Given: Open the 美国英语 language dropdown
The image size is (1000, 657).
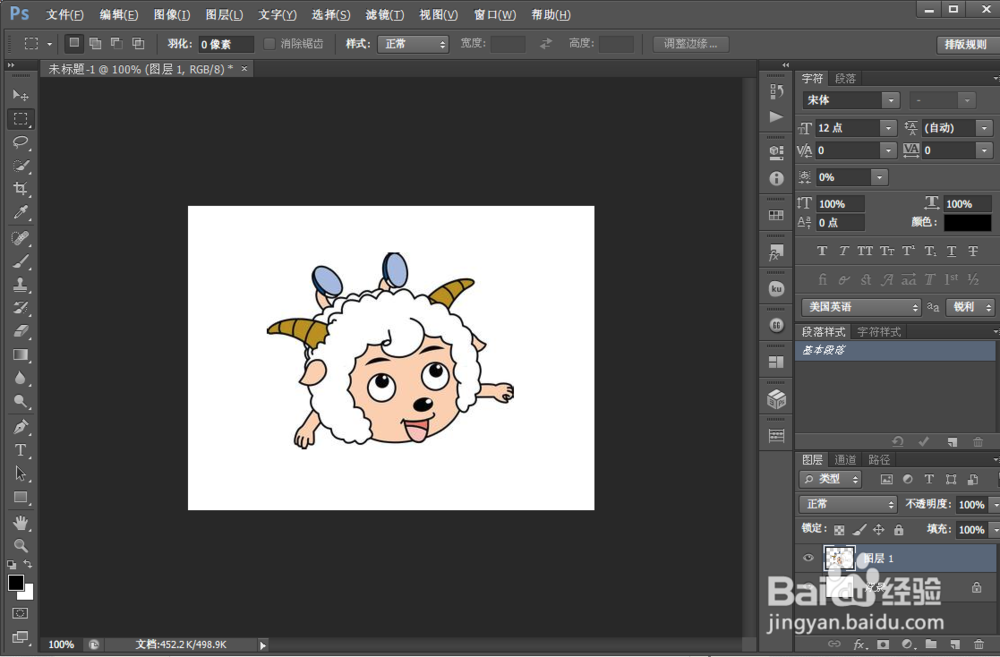Looking at the screenshot, I should pyautogui.click(x=861, y=307).
